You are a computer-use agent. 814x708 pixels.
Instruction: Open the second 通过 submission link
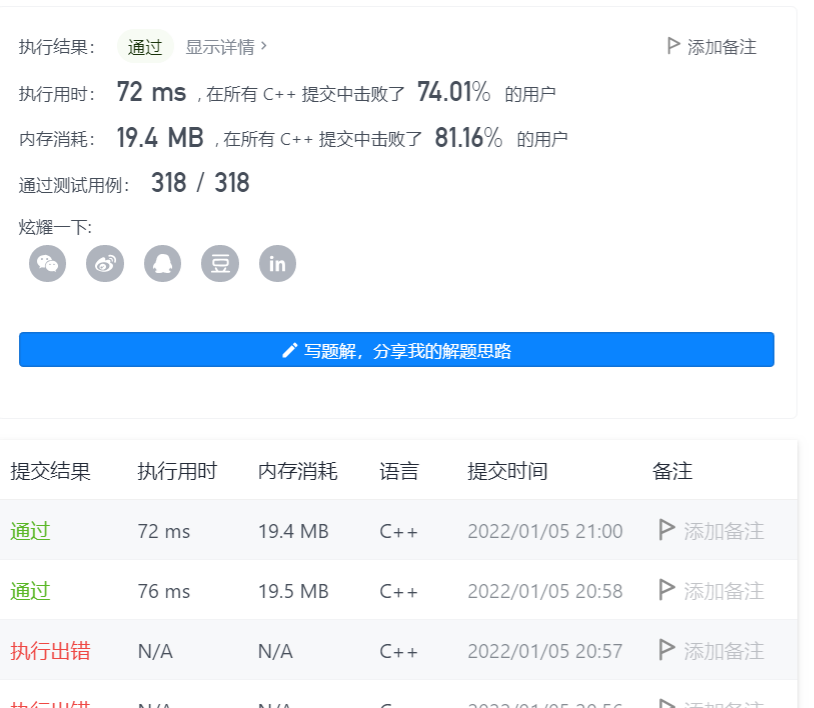[28, 591]
